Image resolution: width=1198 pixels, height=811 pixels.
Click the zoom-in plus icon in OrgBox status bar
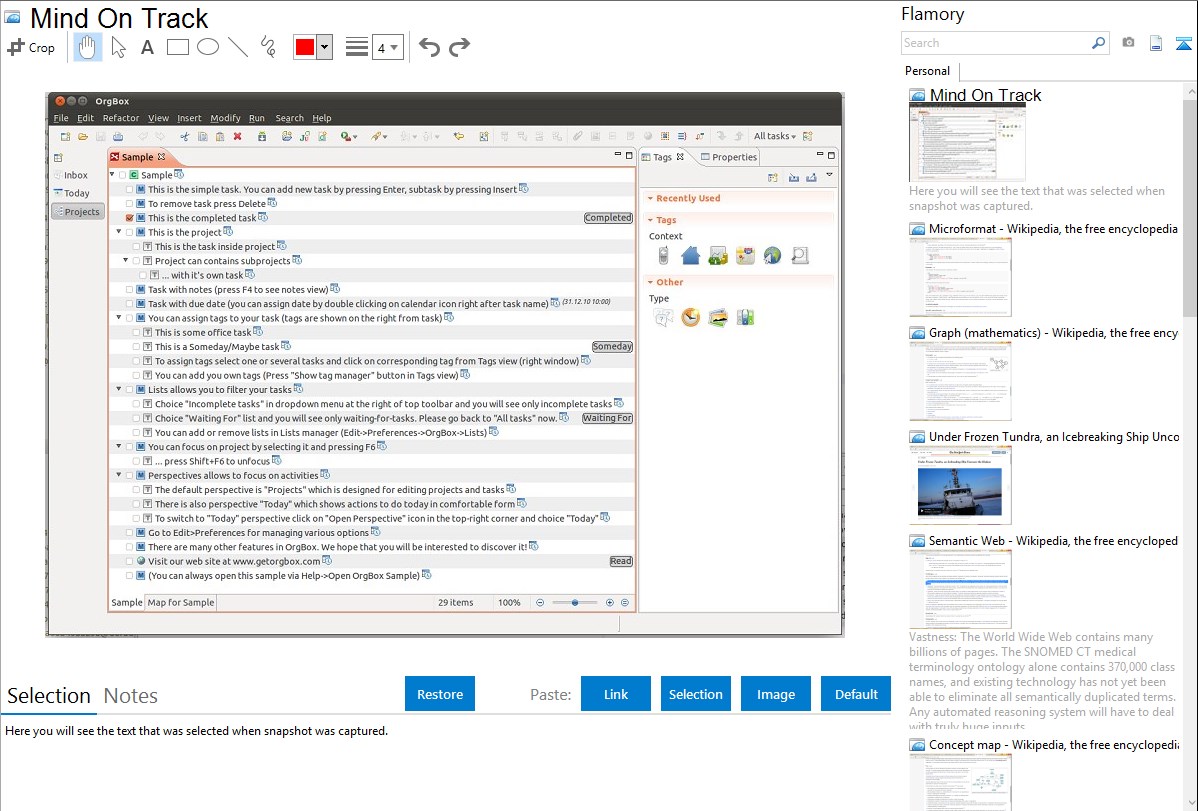tap(610, 602)
